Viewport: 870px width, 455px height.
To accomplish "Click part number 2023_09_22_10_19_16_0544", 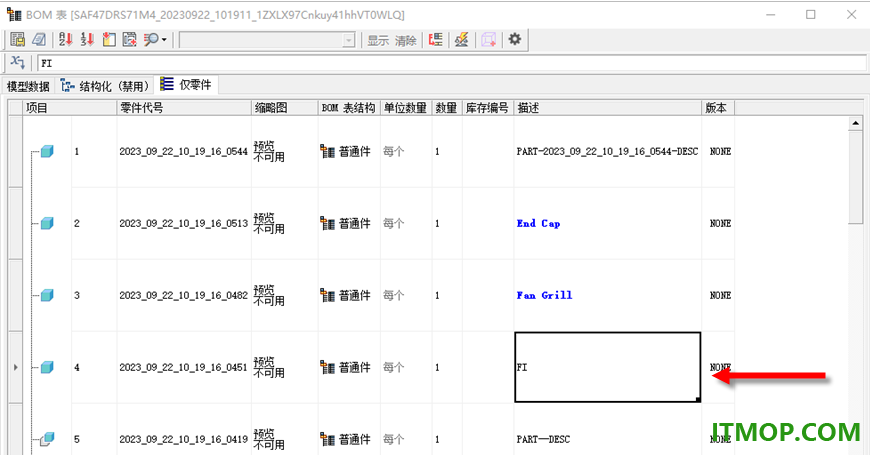I will coord(184,151).
